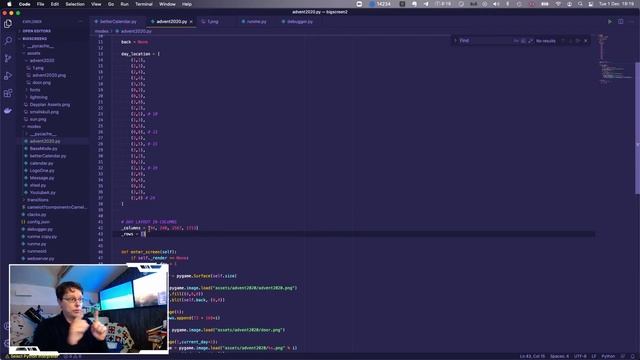The image size is (640, 360).
Task: Open Control Center in macOS menu bar
Action: tap(591, 4)
